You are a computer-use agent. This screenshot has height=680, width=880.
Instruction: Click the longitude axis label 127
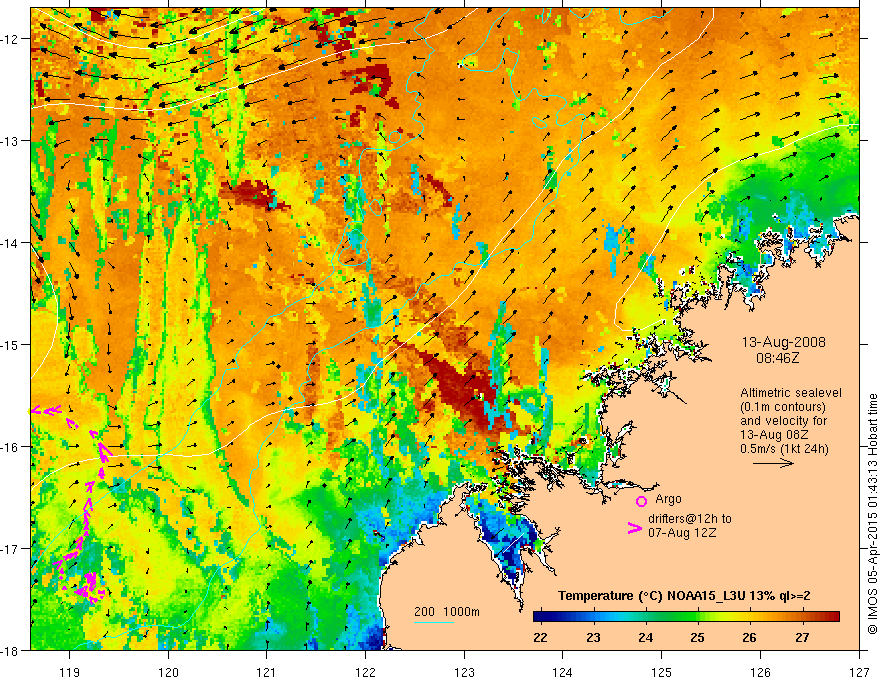(859, 672)
